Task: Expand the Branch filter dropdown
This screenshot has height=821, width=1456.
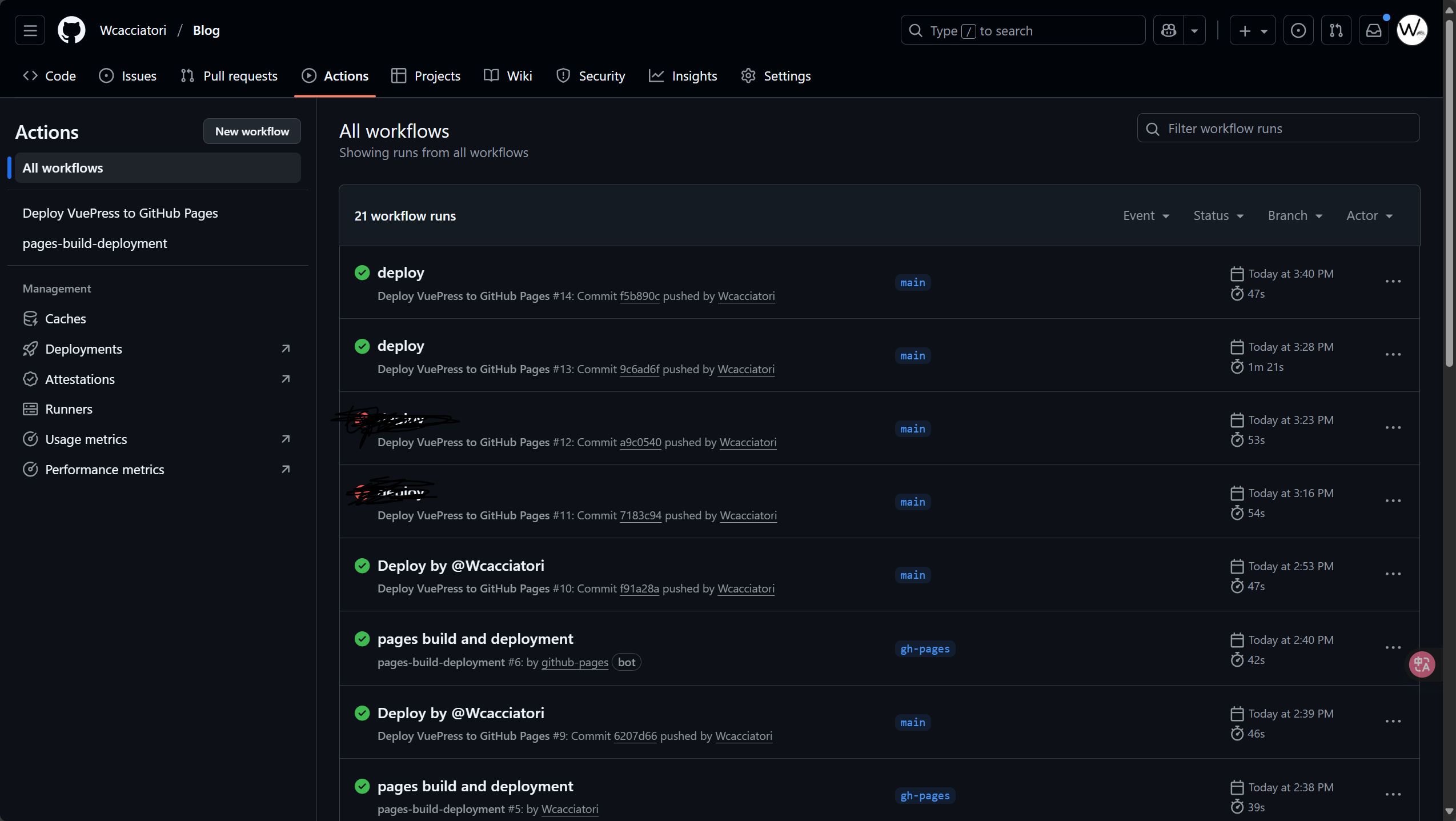Action: pyautogui.click(x=1294, y=215)
